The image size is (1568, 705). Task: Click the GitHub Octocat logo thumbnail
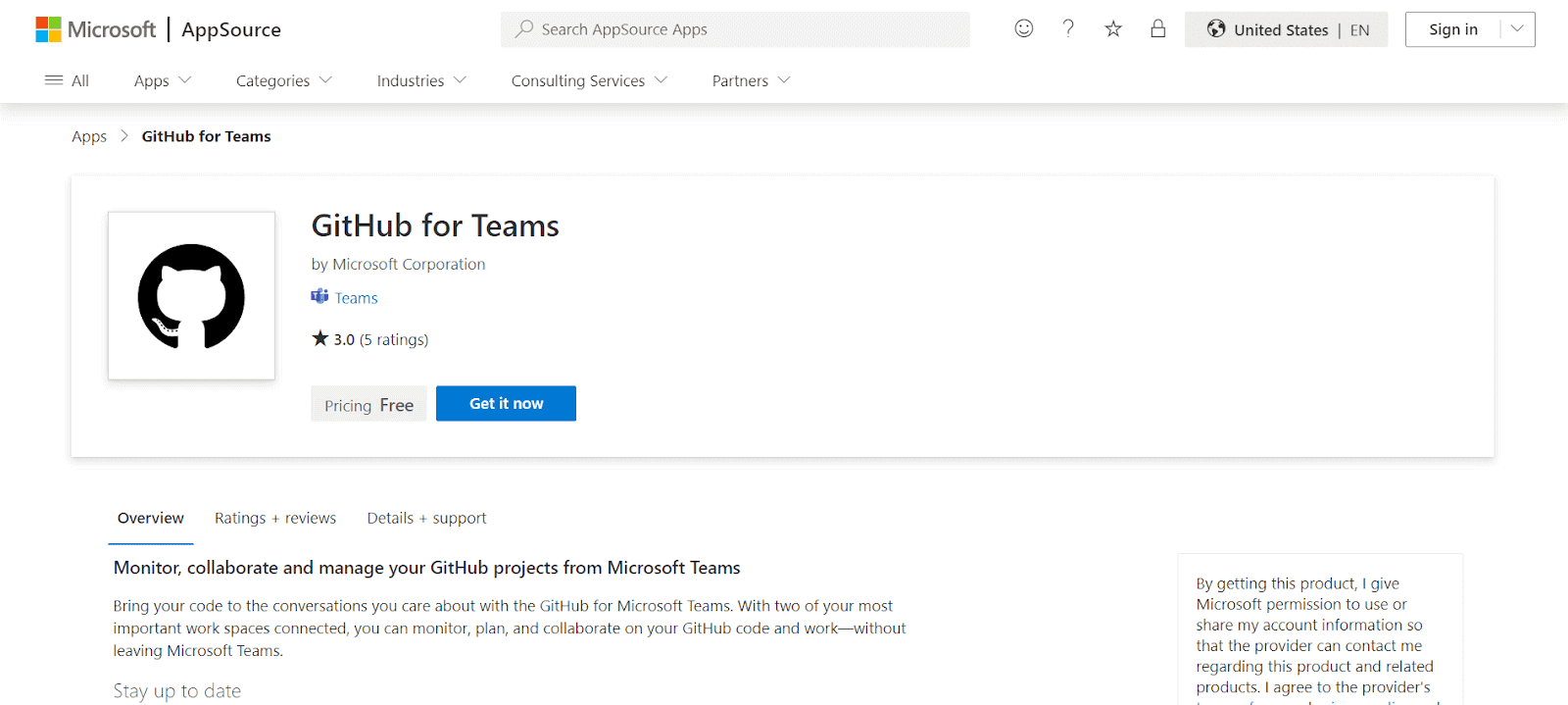tap(192, 296)
